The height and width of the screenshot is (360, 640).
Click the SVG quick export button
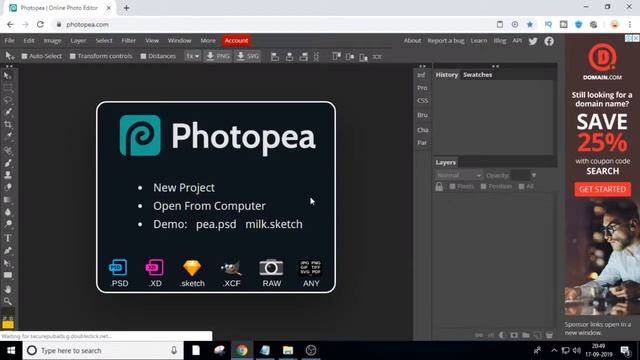click(248, 56)
